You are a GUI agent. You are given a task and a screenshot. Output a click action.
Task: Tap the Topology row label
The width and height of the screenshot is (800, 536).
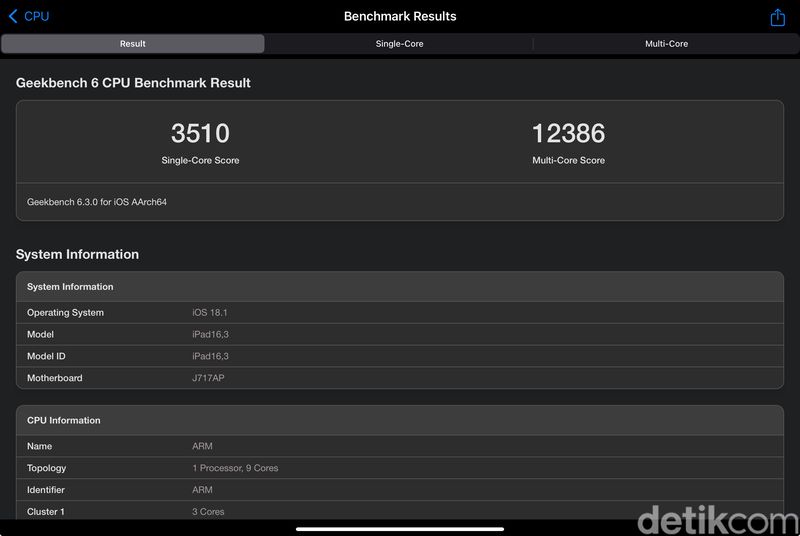[46, 468]
